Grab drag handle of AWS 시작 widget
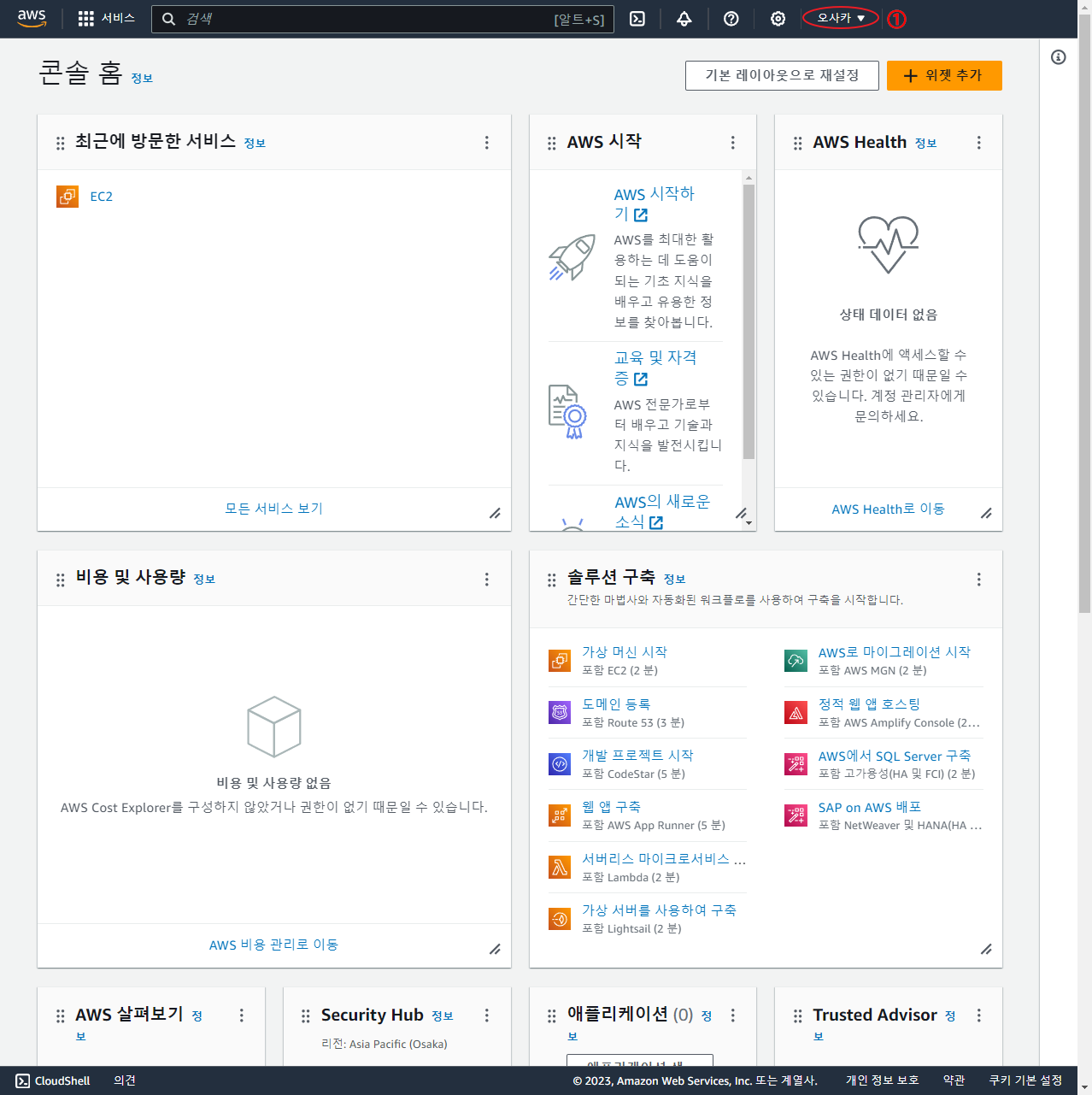Screen dimensions: 1092x1095 [552, 144]
